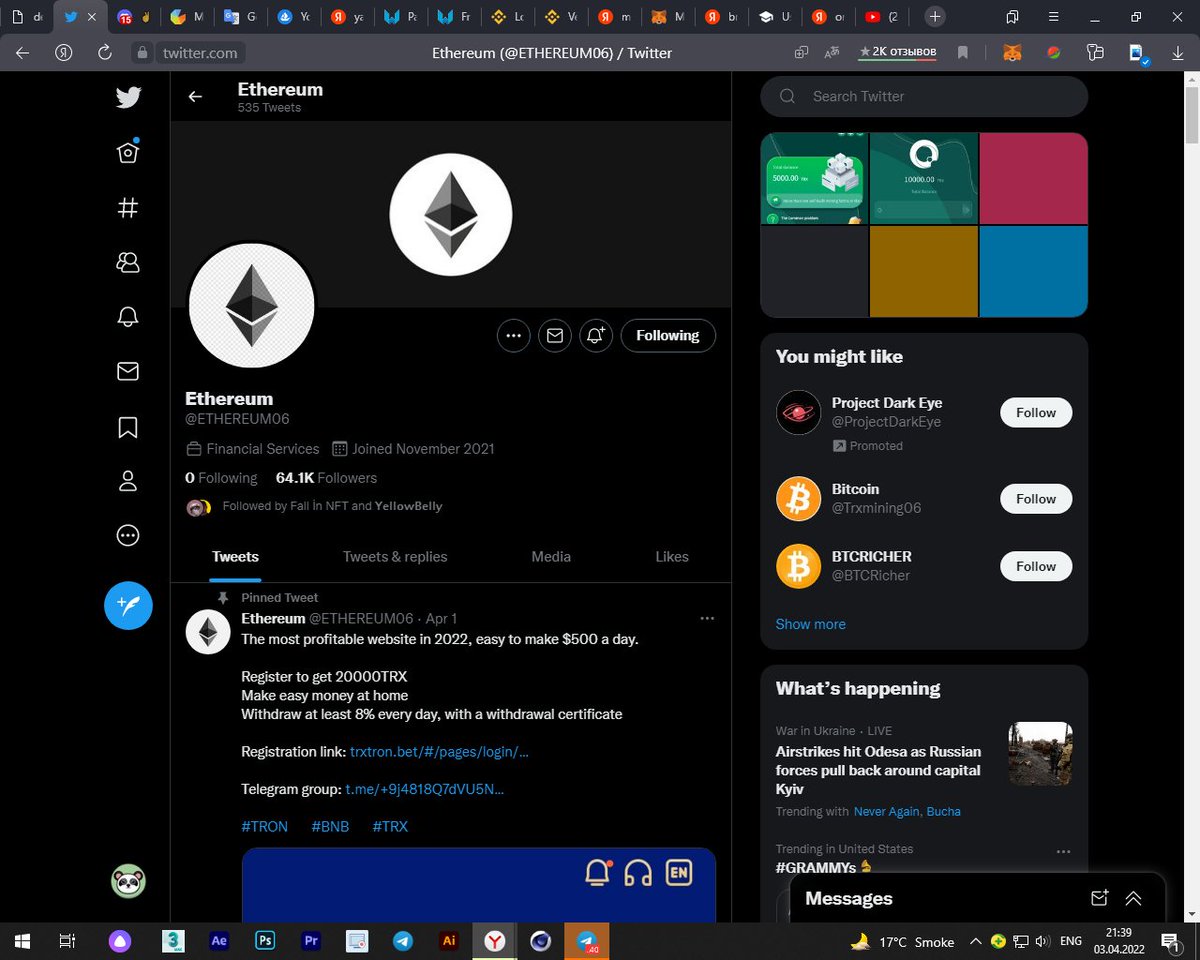Show hidden tray icons chevron
Viewport: 1200px width, 960px height.
[976, 941]
